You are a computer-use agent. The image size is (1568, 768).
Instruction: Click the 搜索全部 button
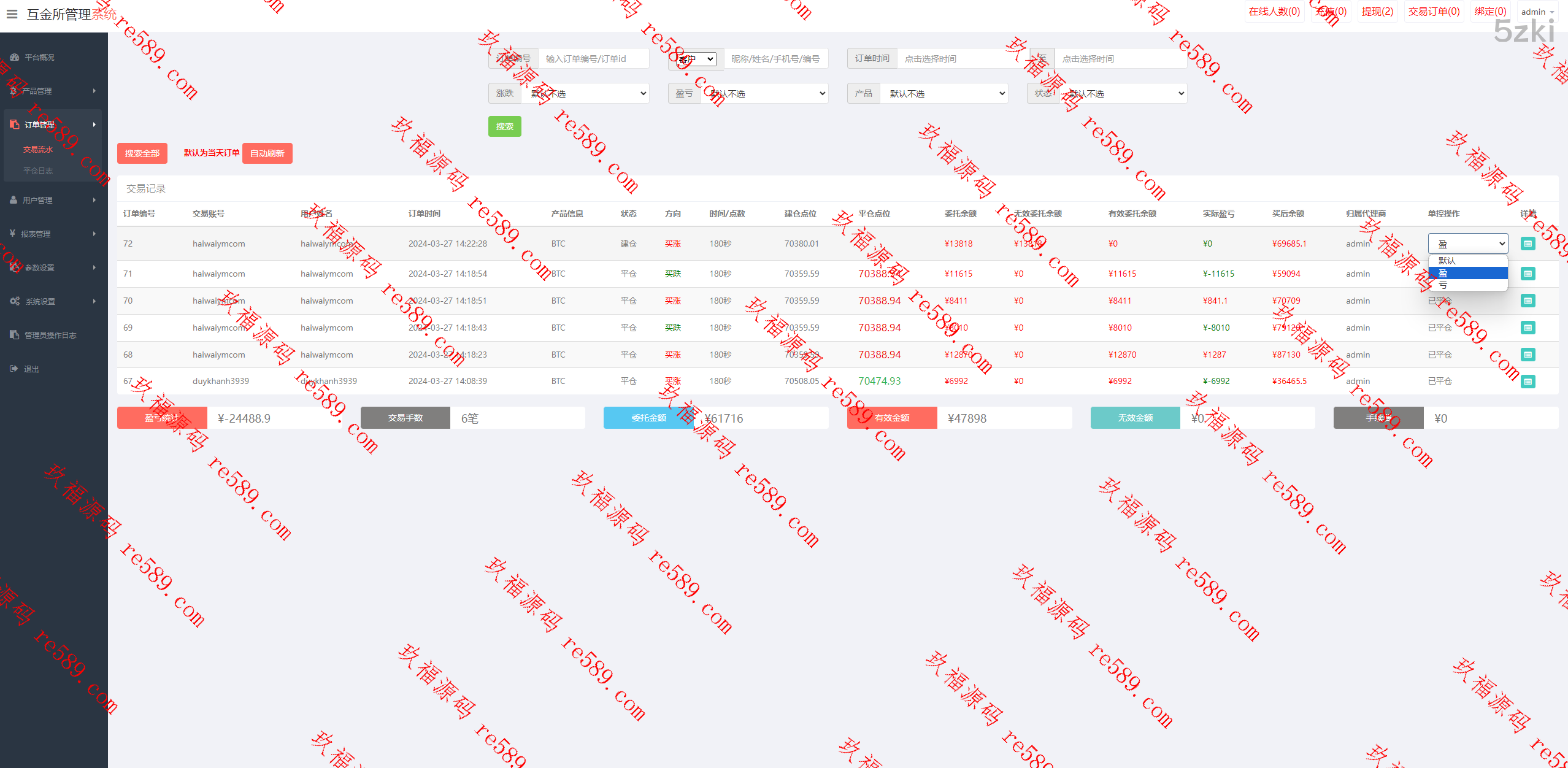(142, 153)
